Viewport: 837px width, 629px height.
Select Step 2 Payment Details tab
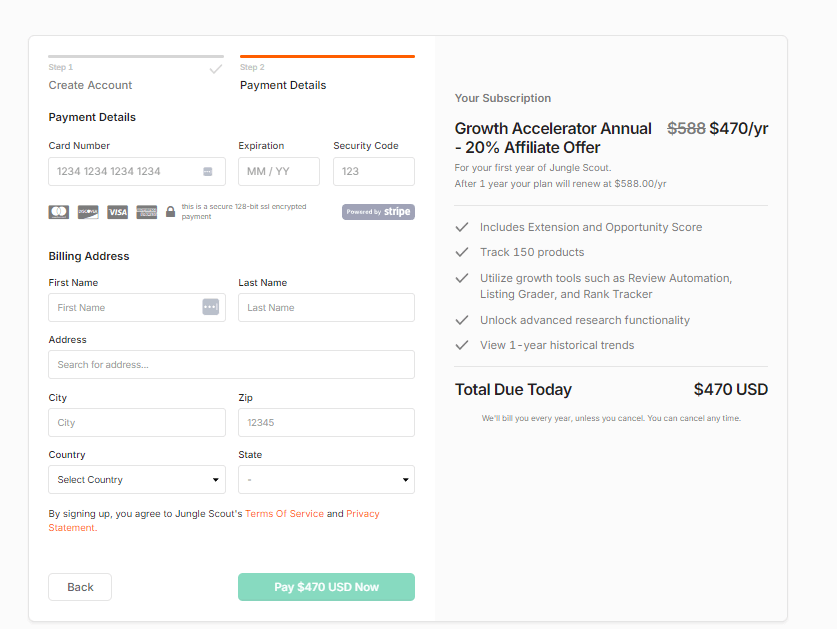(x=283, y=85)
